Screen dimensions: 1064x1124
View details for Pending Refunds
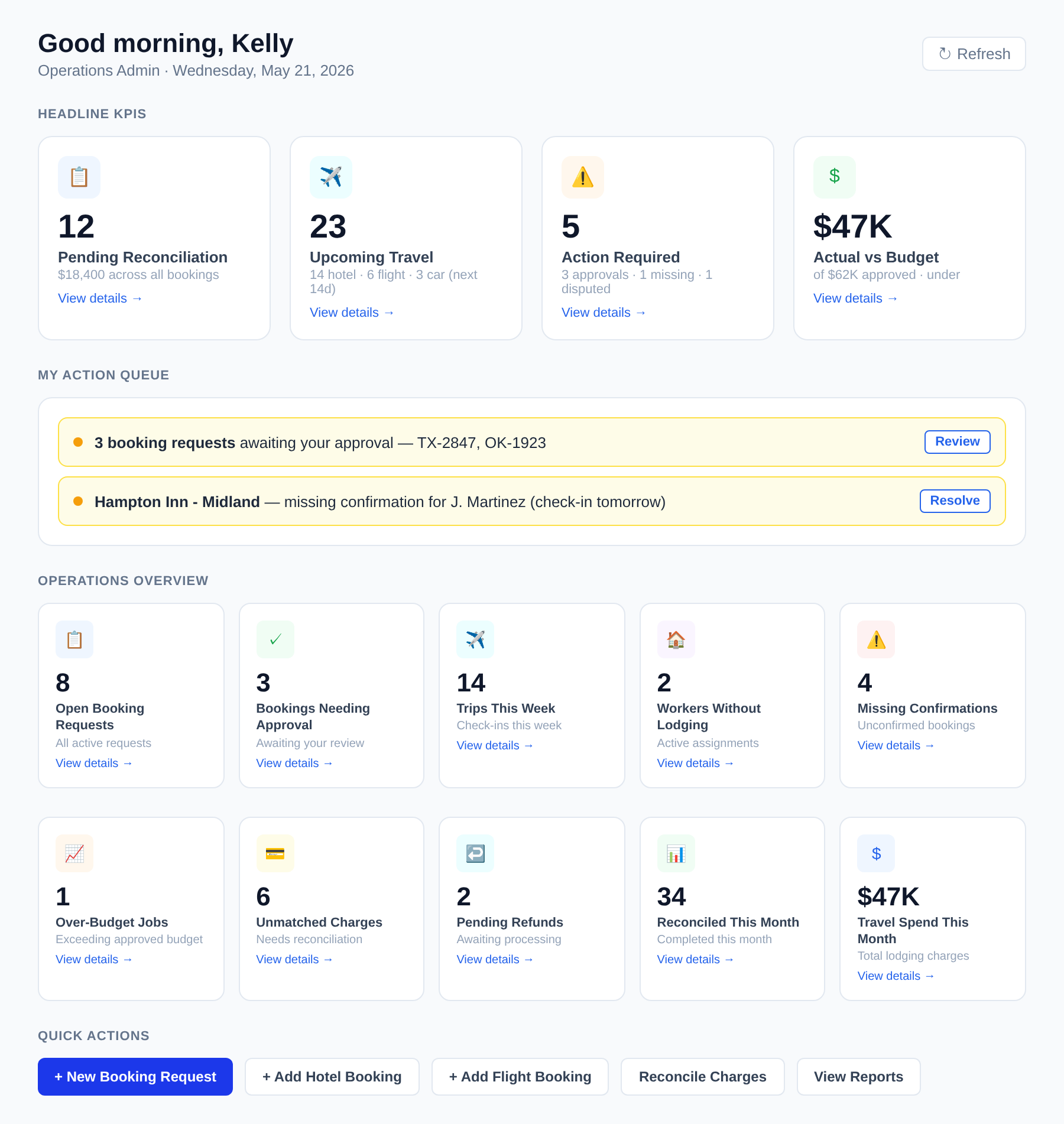[x=495, y=959]
